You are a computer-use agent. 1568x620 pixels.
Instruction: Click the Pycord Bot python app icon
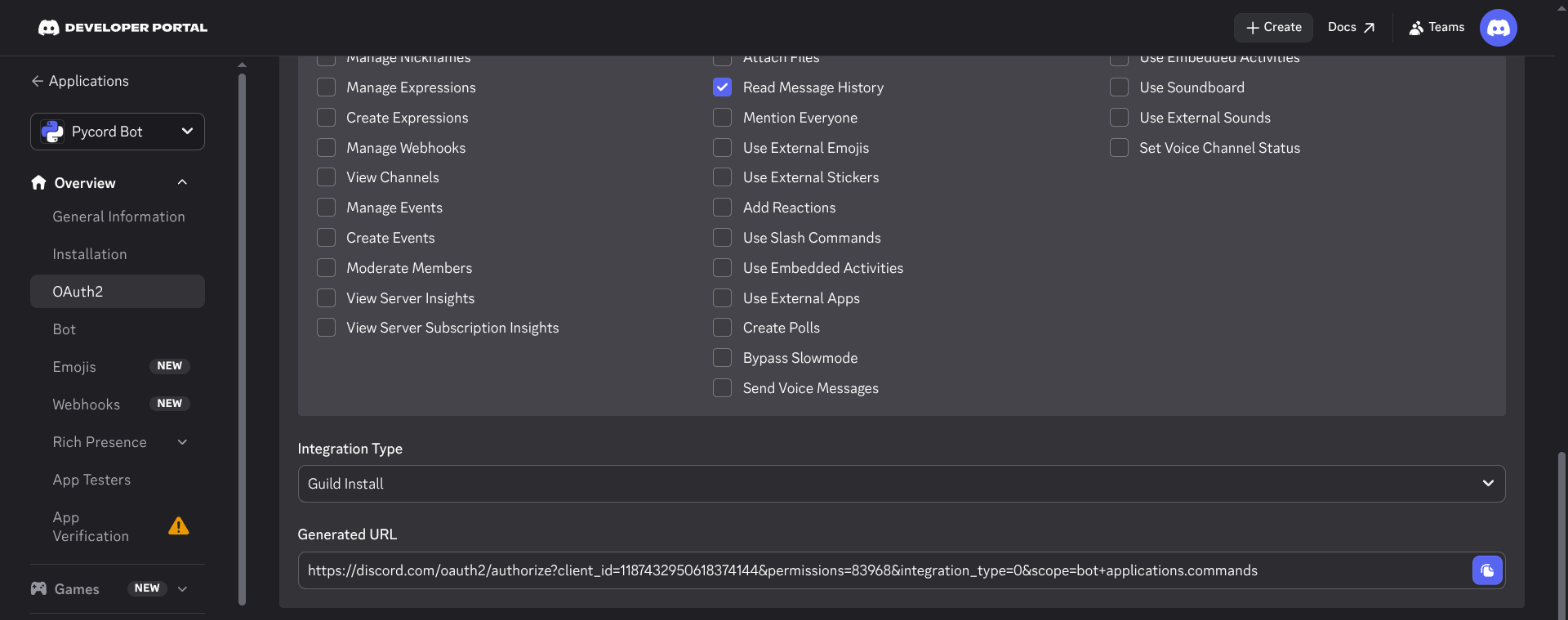pyautogui.click(x=50, y=131)
